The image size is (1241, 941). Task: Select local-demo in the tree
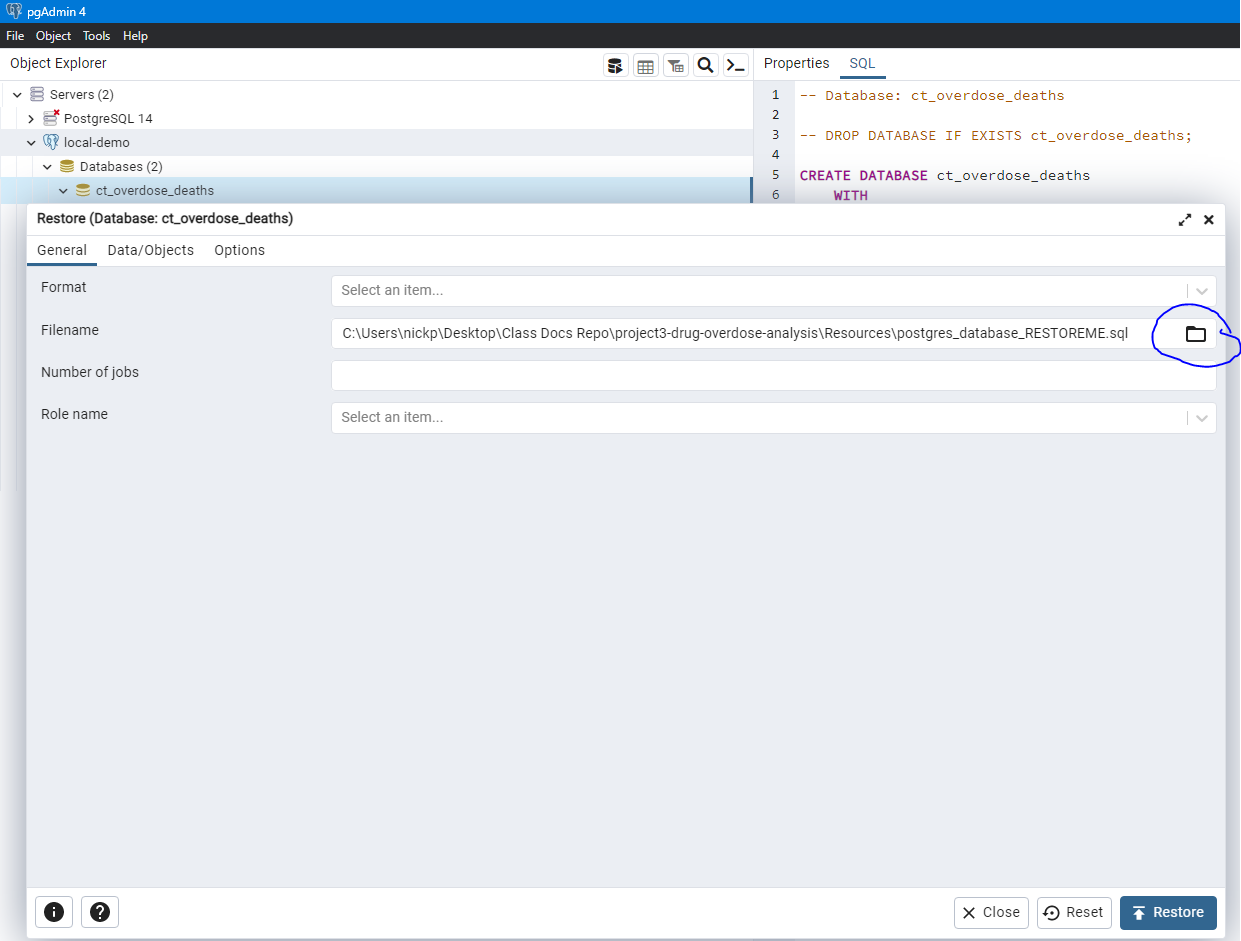(x=97, y=142)
